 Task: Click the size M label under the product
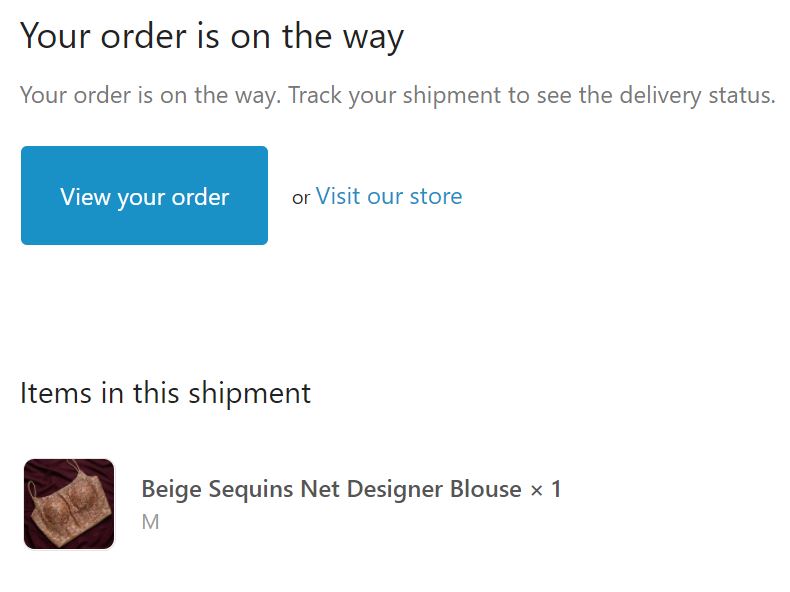tap(150, 522)
